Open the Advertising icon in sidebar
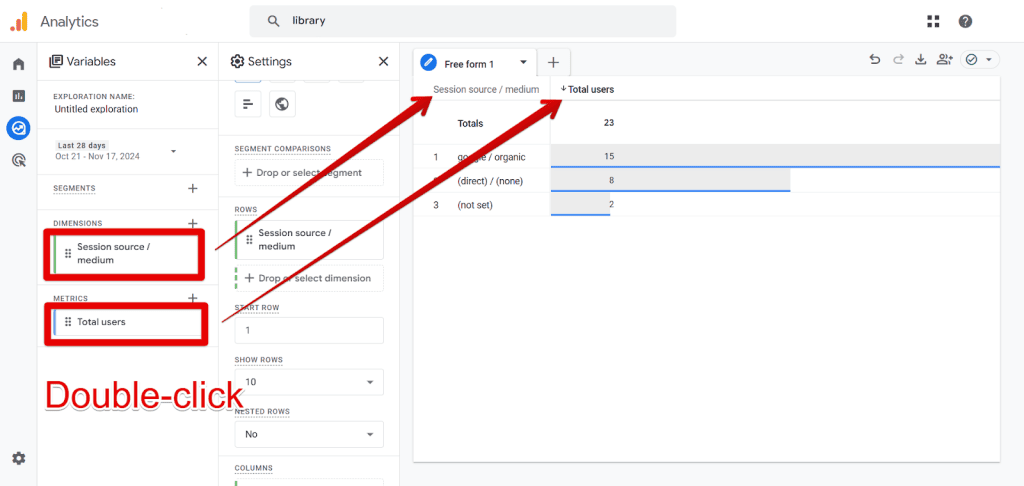Viewport: 1024px width, 486px height. (18, 160)
